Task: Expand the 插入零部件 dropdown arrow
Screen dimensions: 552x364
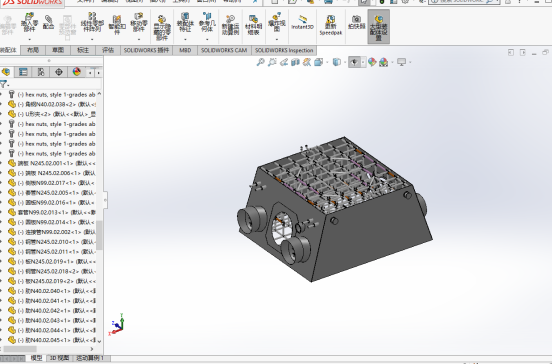Action: (29, 39)
